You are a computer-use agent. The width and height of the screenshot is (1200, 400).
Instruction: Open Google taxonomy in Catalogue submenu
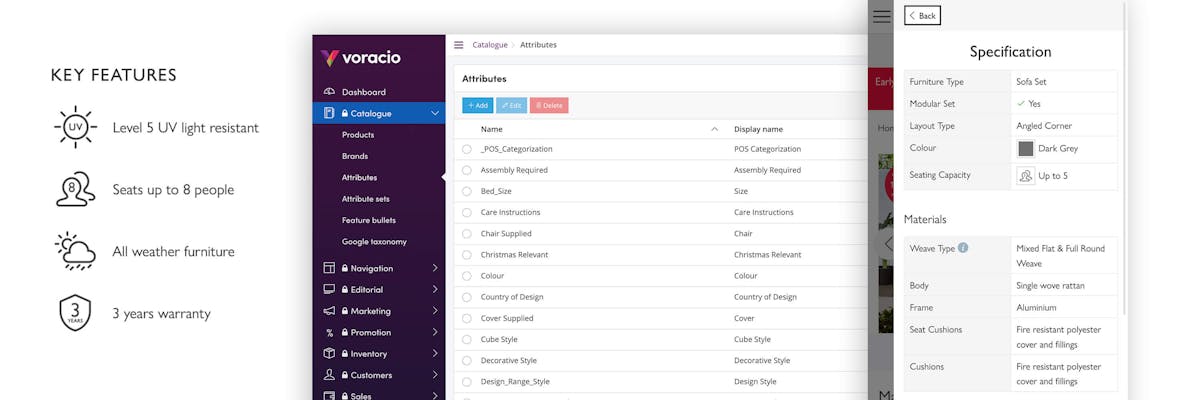point(374,241)
